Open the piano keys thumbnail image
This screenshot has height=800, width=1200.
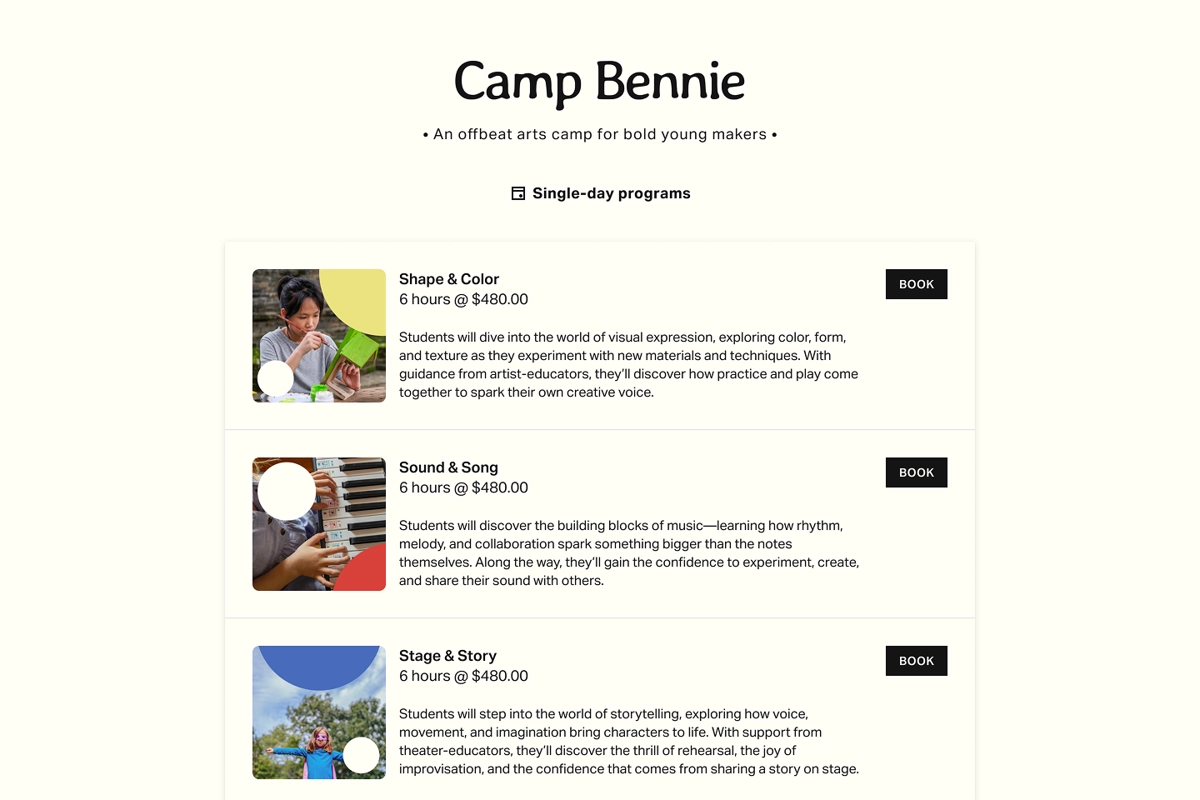click(319, 524)
